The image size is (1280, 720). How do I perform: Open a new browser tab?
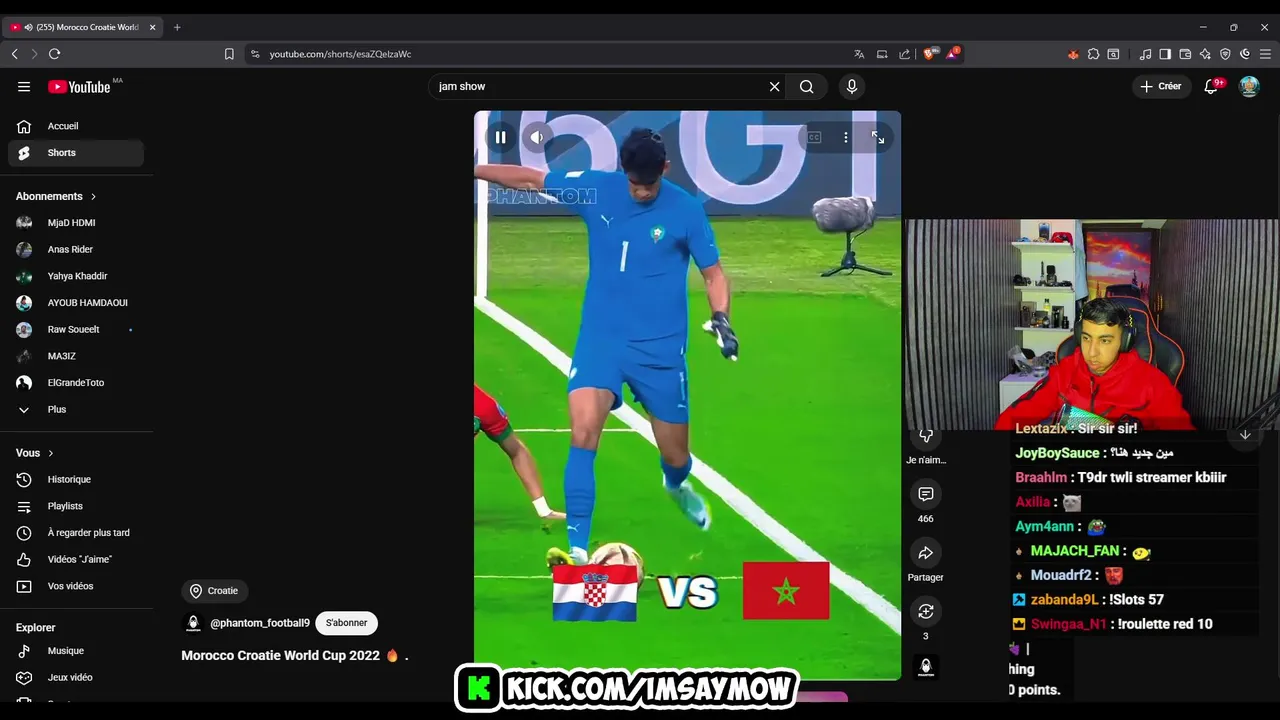(x=177, y=27)
